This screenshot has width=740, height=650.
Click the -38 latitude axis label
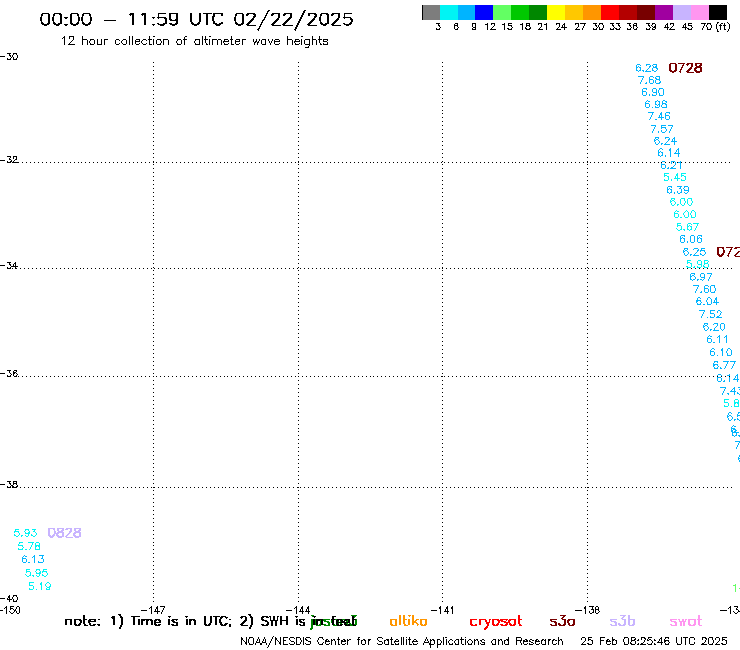[9, 485]
